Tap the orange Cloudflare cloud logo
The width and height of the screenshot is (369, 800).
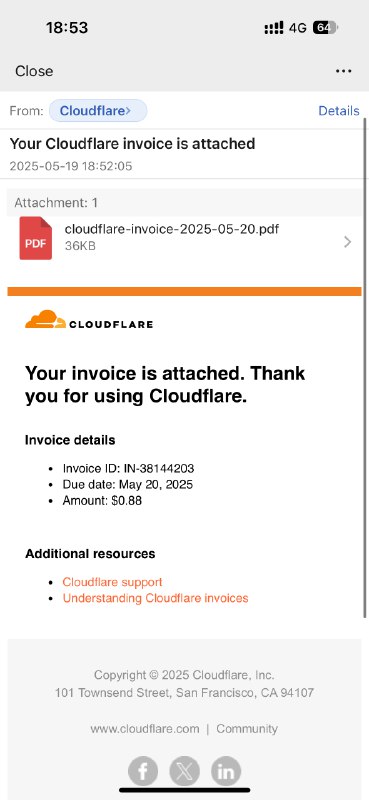coord(45,319)
